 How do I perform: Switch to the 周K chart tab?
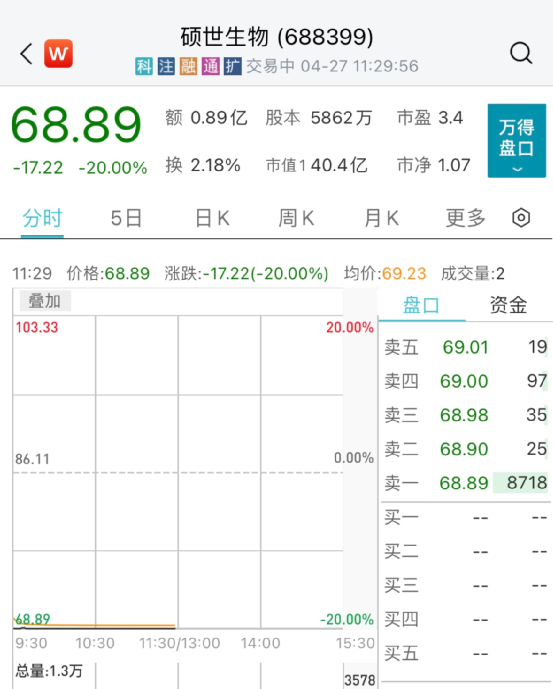click(x=296, y=218)
